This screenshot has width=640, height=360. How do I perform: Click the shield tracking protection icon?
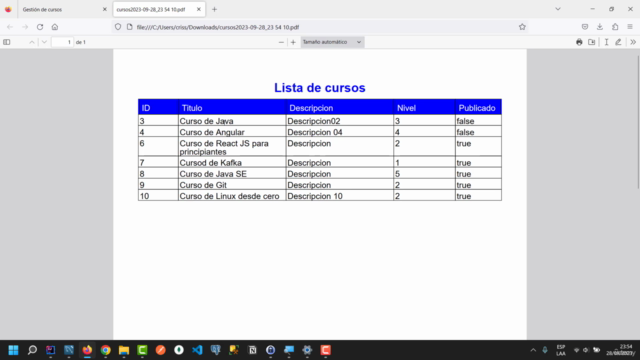(x=118, y=27)
